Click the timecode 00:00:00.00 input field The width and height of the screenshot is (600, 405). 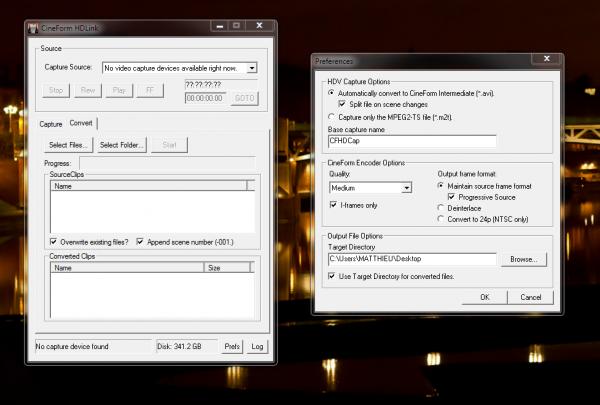click(x=205, y=98)
